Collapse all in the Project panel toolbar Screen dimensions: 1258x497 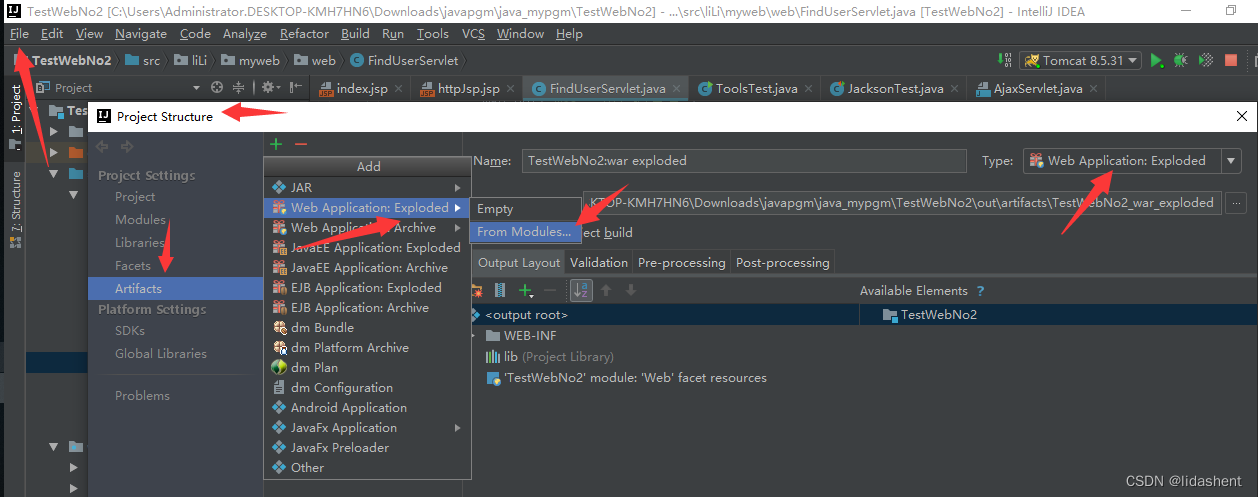point(239,88)
